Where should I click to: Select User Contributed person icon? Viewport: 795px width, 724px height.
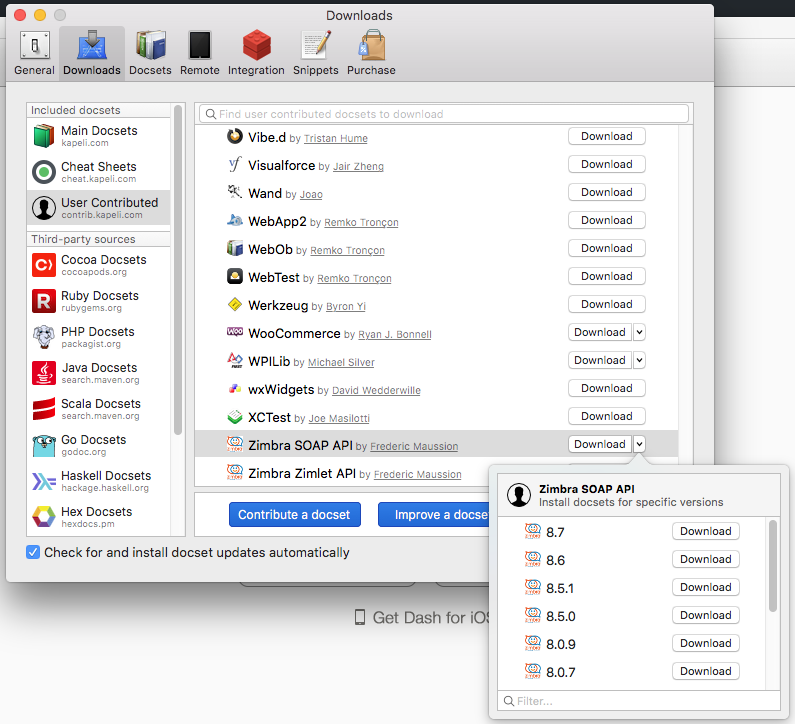coord(44,208)
